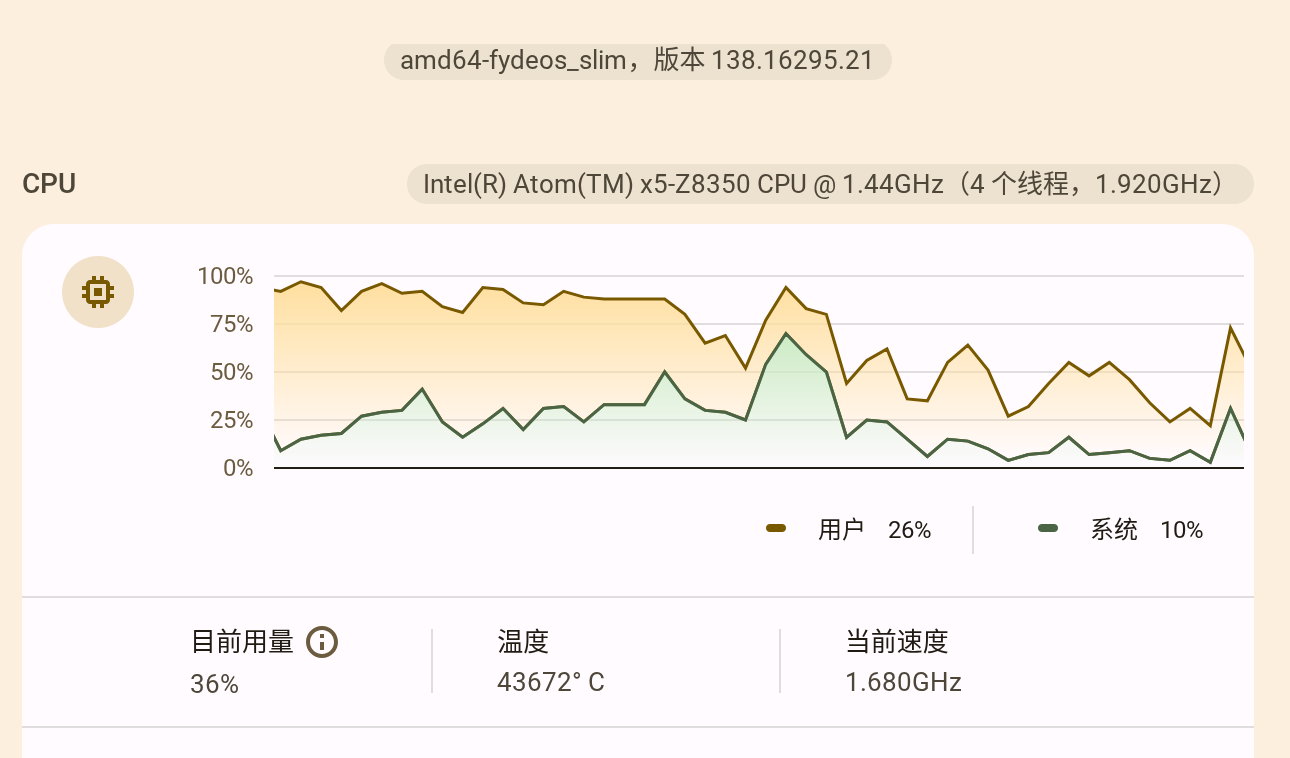Click the 用户 26% usage value
The height and width of the screenshot is (758, 1290).
pos(909,530)
